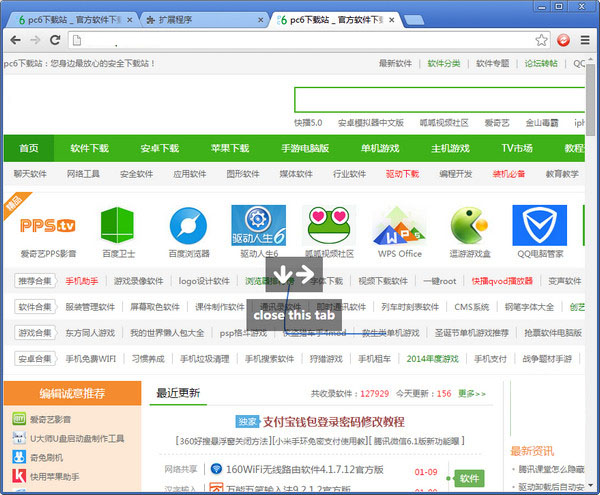Click the green frog 呱呱视频社区 icon
600x495 pixels.
[329, 225]
